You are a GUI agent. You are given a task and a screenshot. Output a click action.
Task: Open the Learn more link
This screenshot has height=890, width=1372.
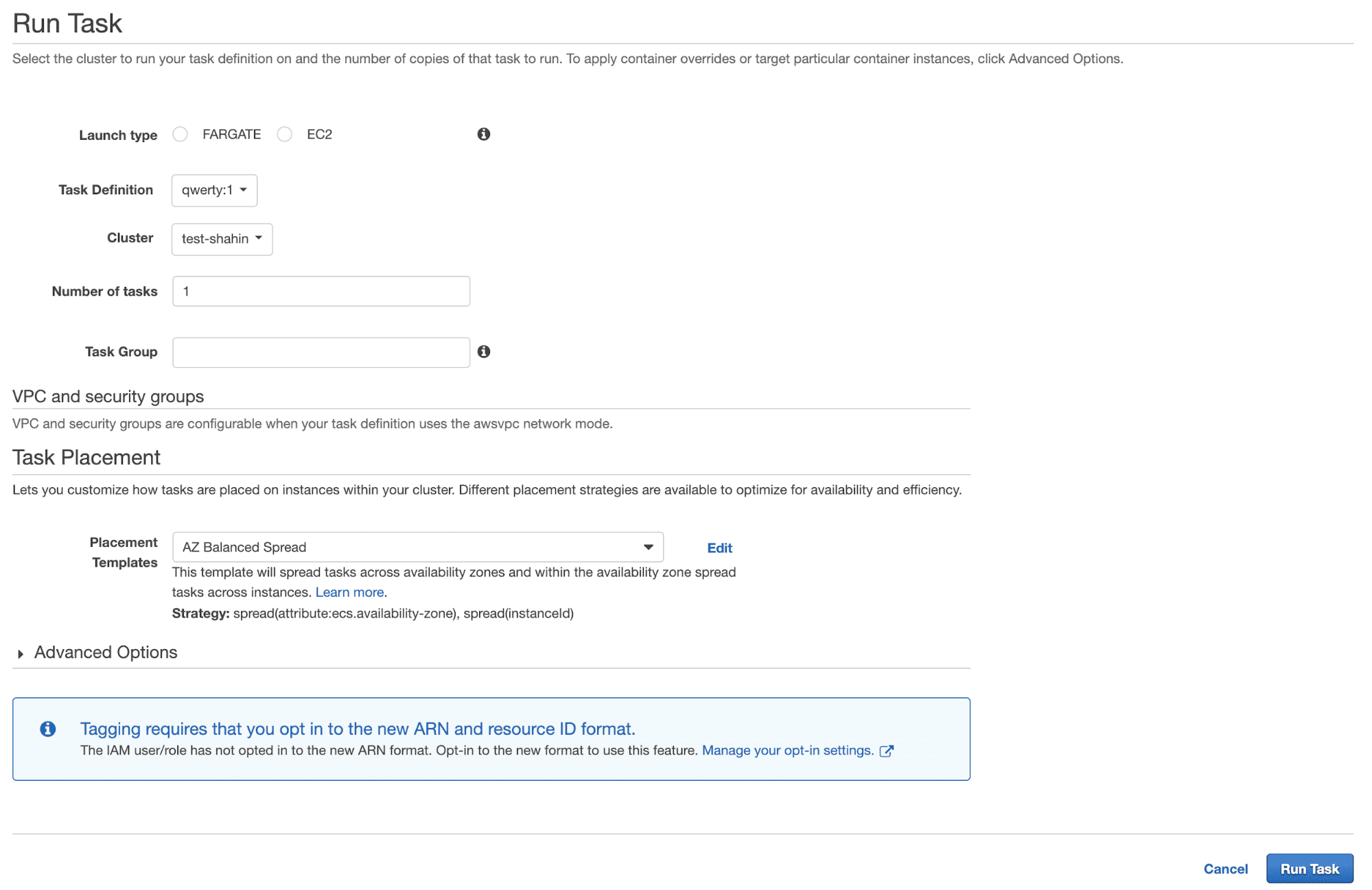[349, 592]
